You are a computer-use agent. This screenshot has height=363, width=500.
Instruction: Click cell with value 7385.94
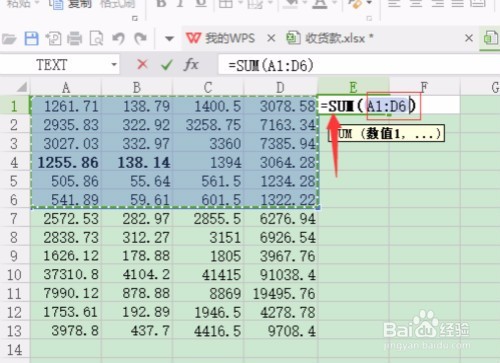pos(281,144)
